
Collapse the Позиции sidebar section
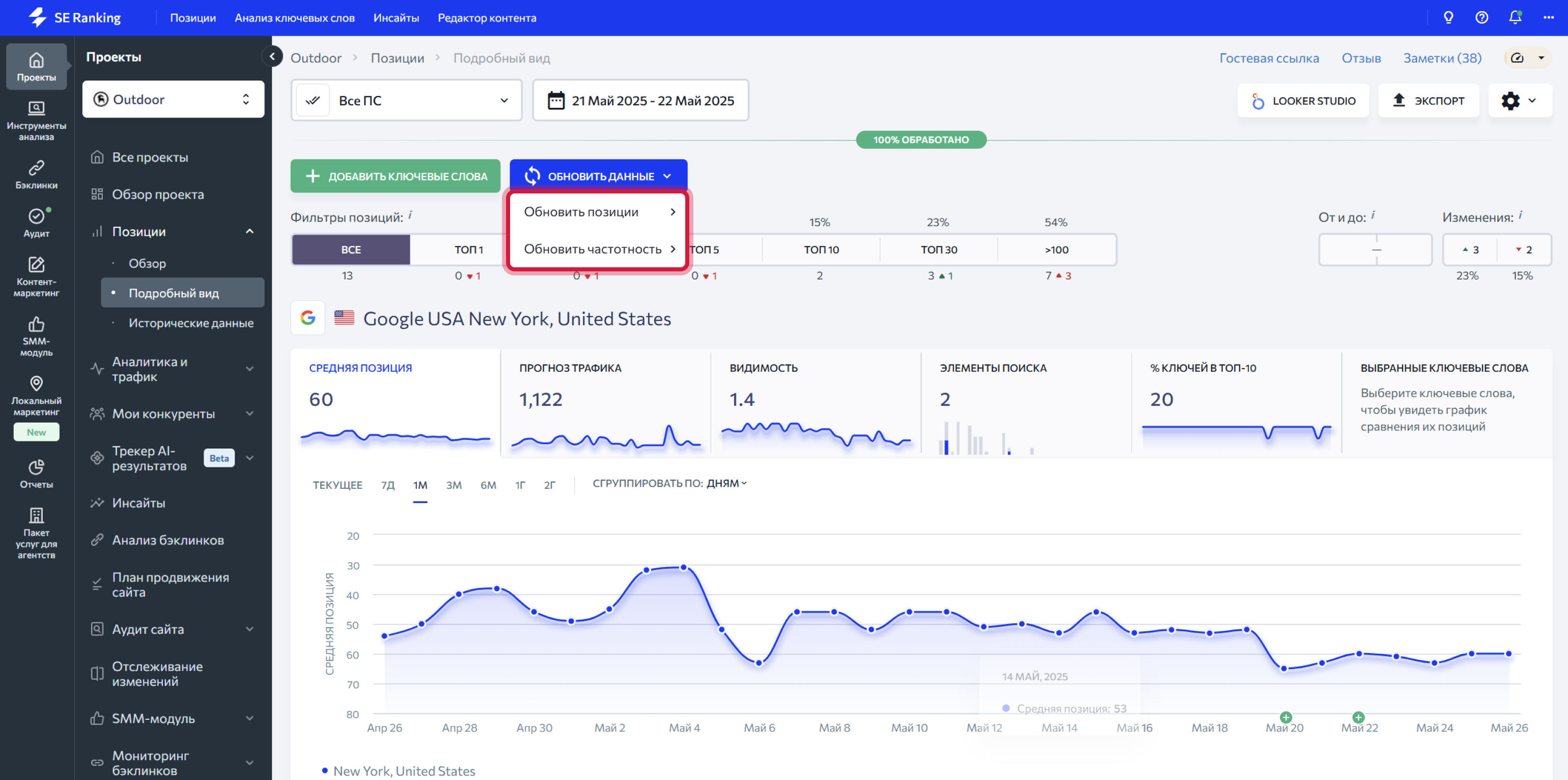click(249, 231)
